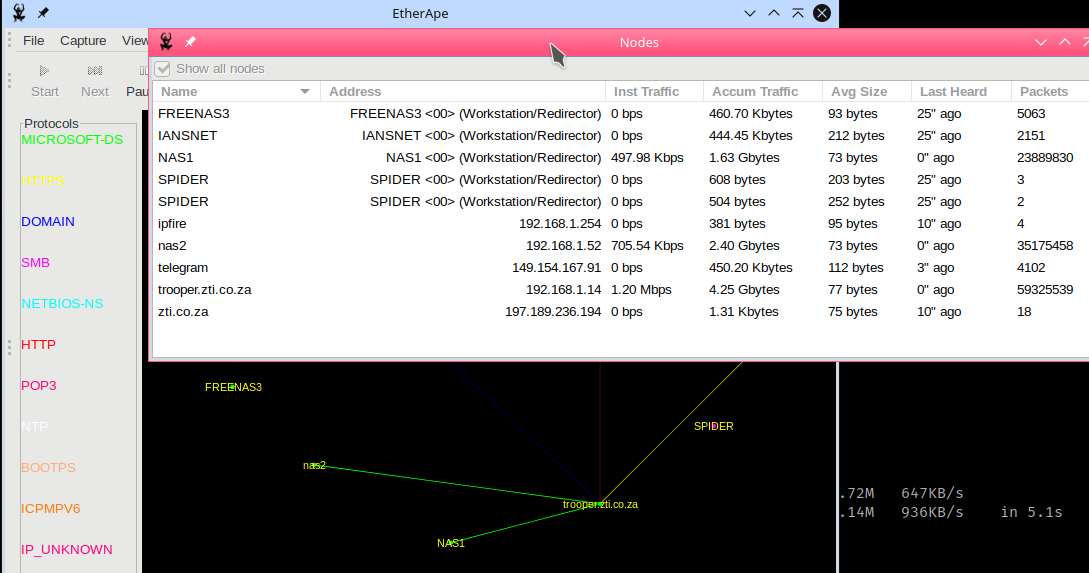The image size is (1089, 573).
Task: Click the pin icon in EtherApe title bar
Action: tap(42, 13)
